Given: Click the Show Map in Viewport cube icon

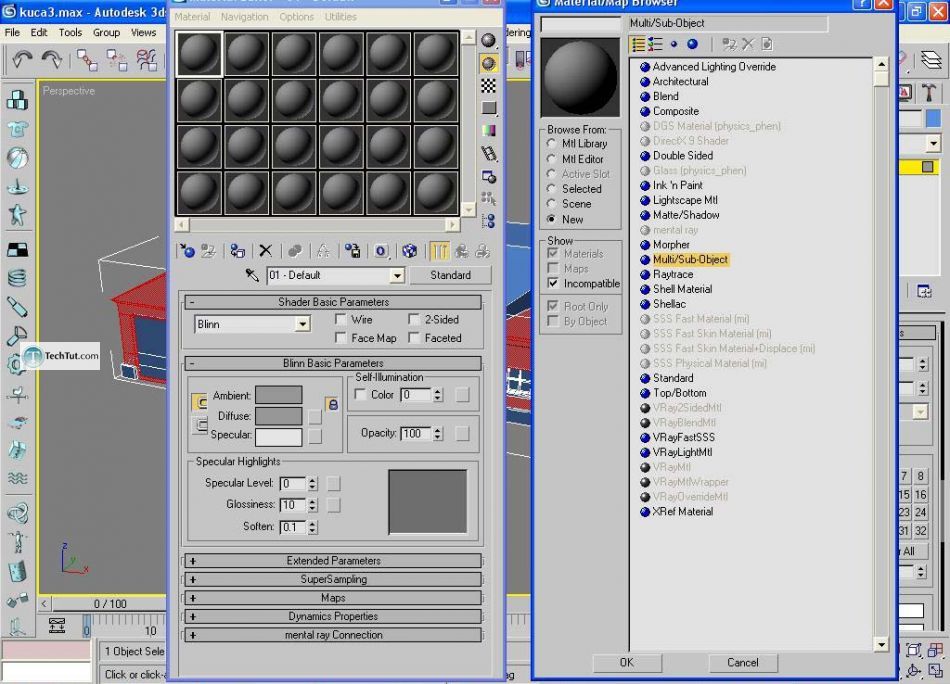Looking at the screenshot, I should click(409, 251).
